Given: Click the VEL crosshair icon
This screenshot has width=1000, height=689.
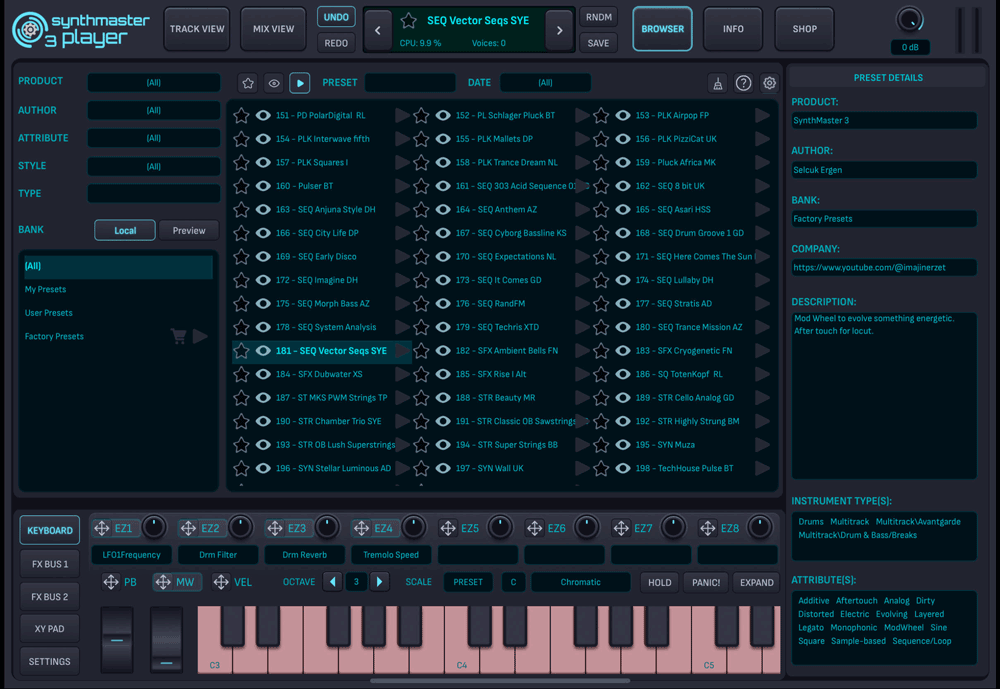Looking at the screenshot, I should tap(221, 582).
